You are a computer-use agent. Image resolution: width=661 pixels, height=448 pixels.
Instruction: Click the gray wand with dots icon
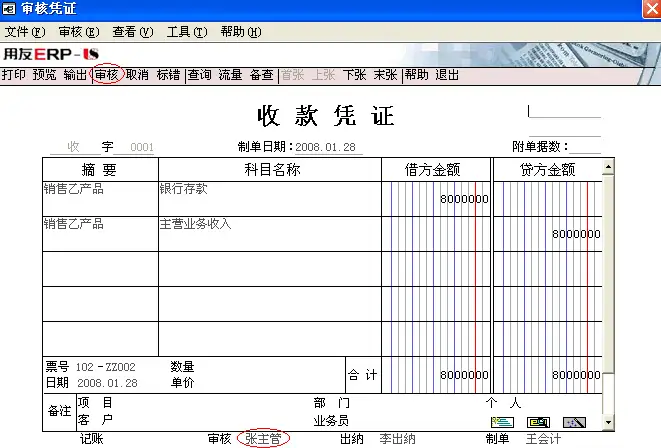point(574,422)
